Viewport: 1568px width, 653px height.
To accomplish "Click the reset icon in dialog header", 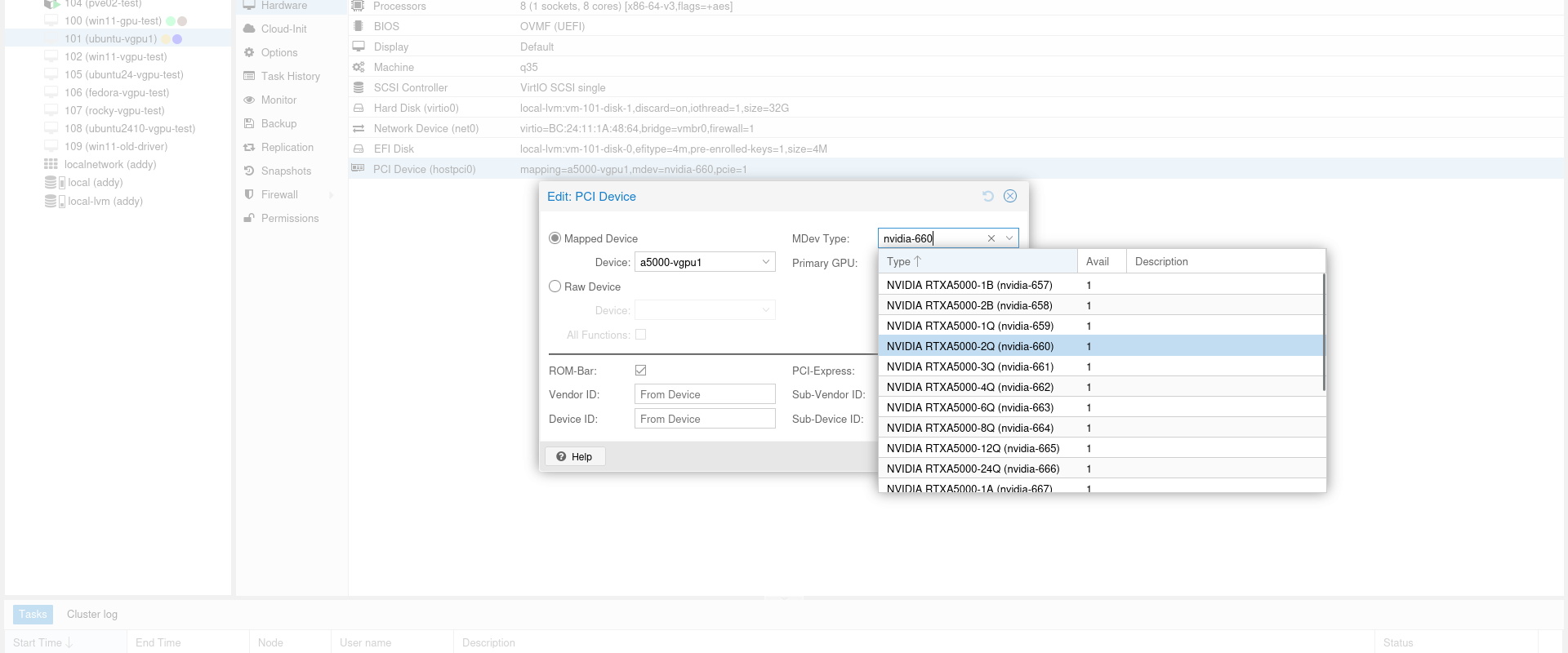I will point(988,196).
